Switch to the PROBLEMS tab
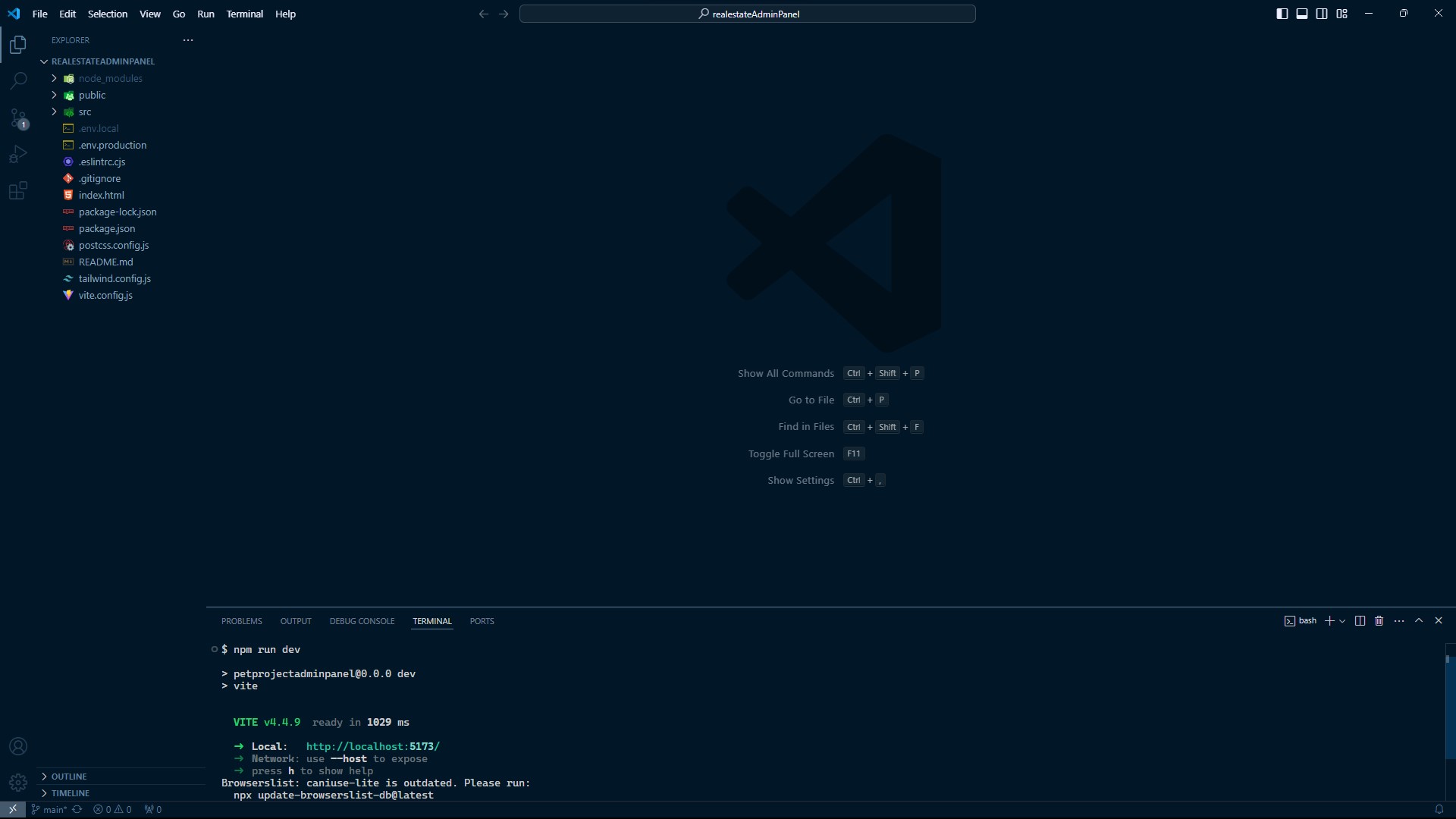Viewport: 1456px width, 819px height. click(241, 621)
